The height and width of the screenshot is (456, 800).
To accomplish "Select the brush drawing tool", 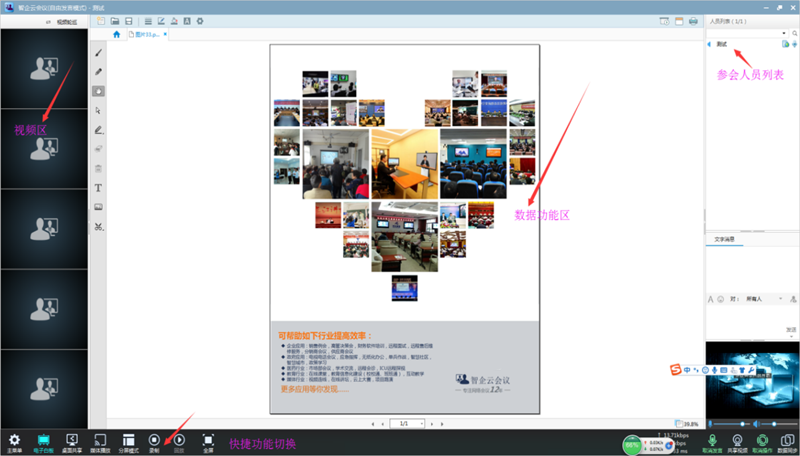I will [x=98, y=53].
